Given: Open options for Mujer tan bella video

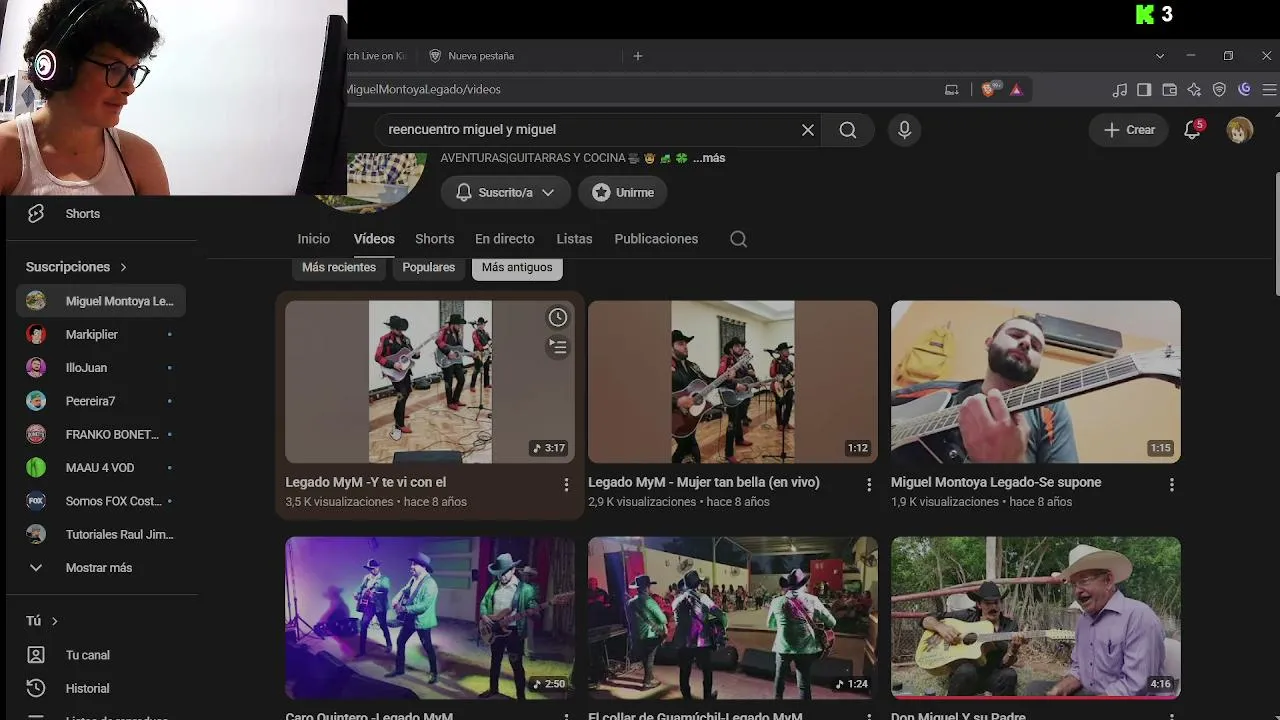Looking at the screenshot, I should tap(869, 484).
